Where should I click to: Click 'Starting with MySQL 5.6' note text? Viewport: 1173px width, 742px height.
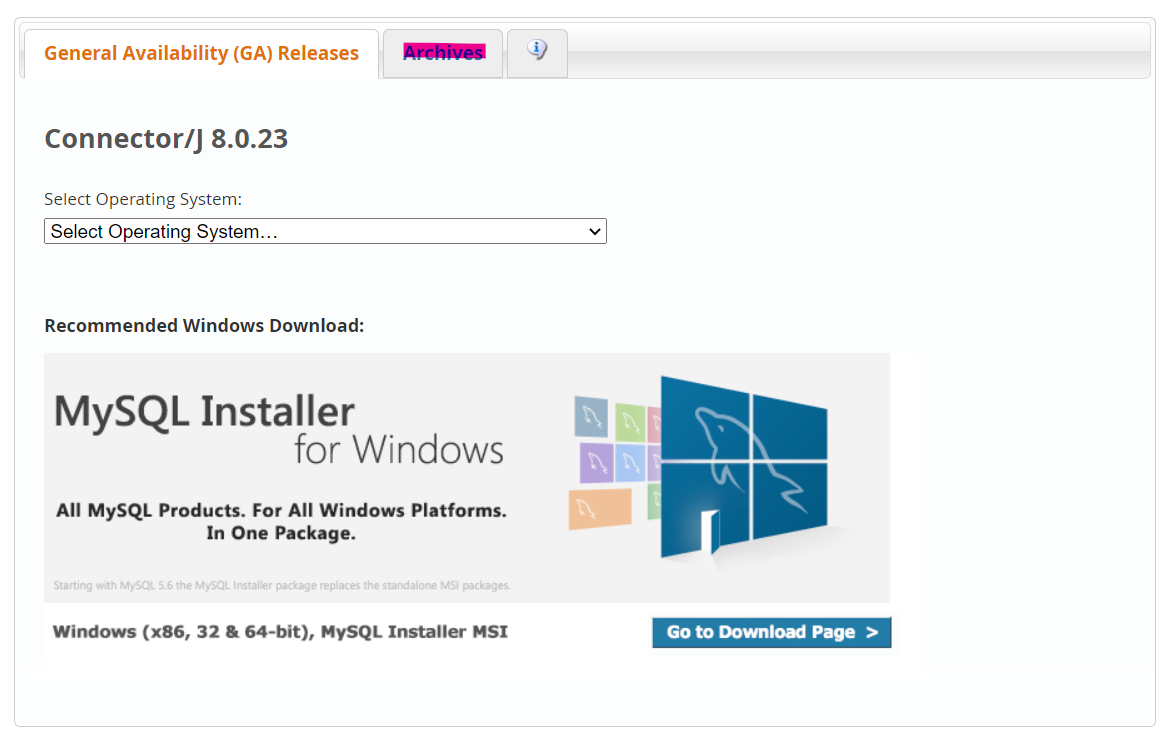click(282, 585)
